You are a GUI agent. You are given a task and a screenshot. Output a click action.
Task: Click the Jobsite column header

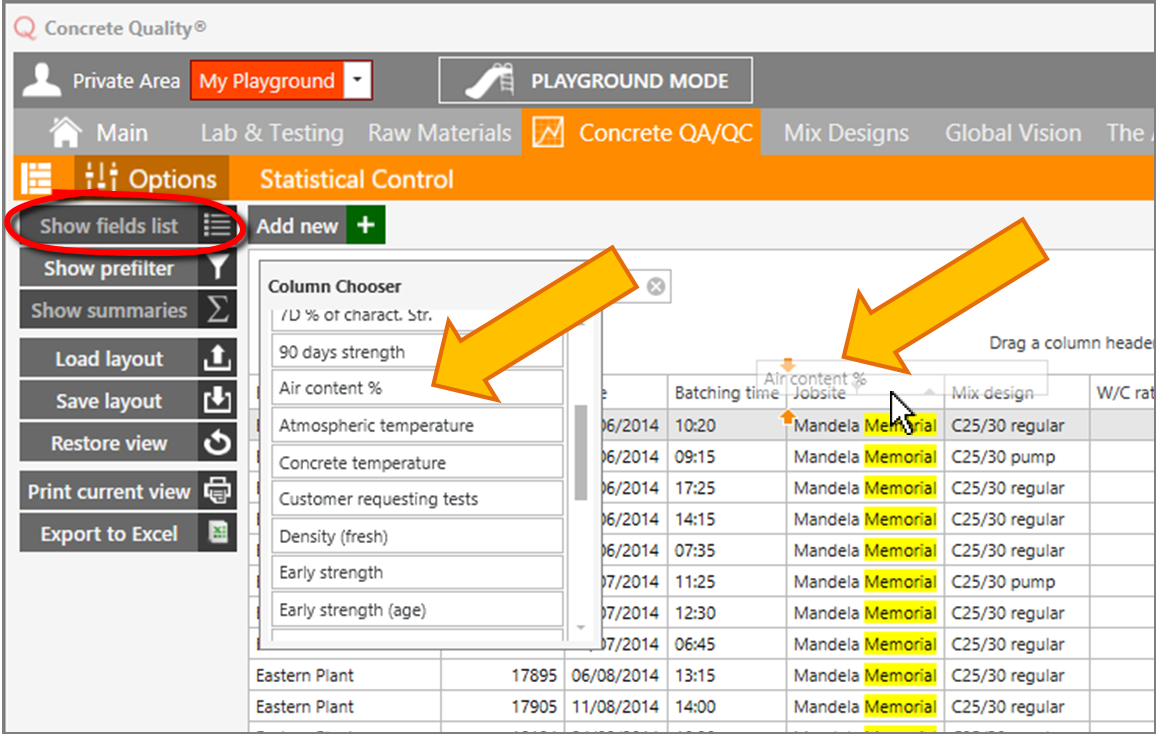click(866, 393)
